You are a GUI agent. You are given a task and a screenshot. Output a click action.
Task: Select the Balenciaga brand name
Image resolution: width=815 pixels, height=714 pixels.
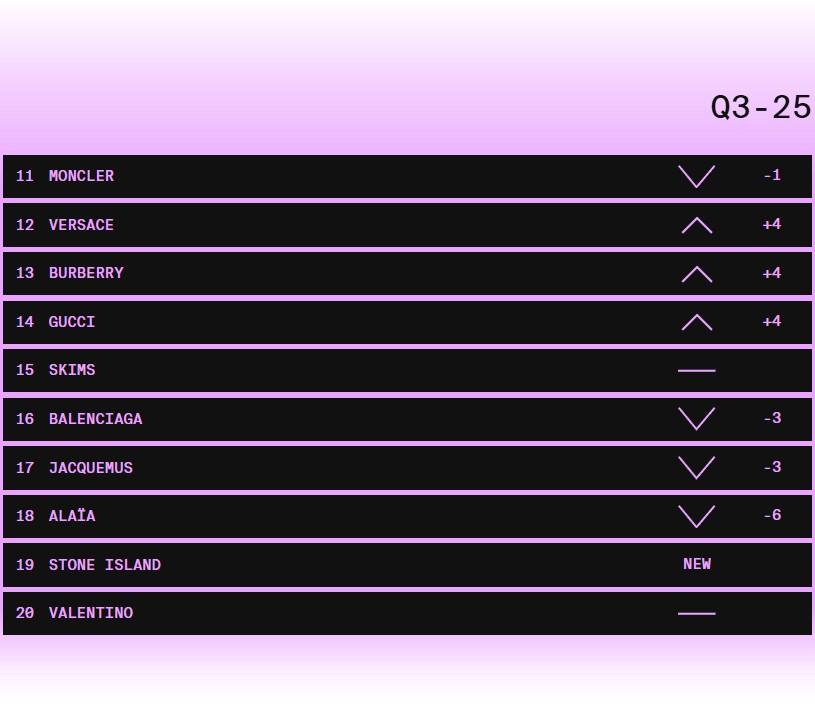click(x=95, y=419)
